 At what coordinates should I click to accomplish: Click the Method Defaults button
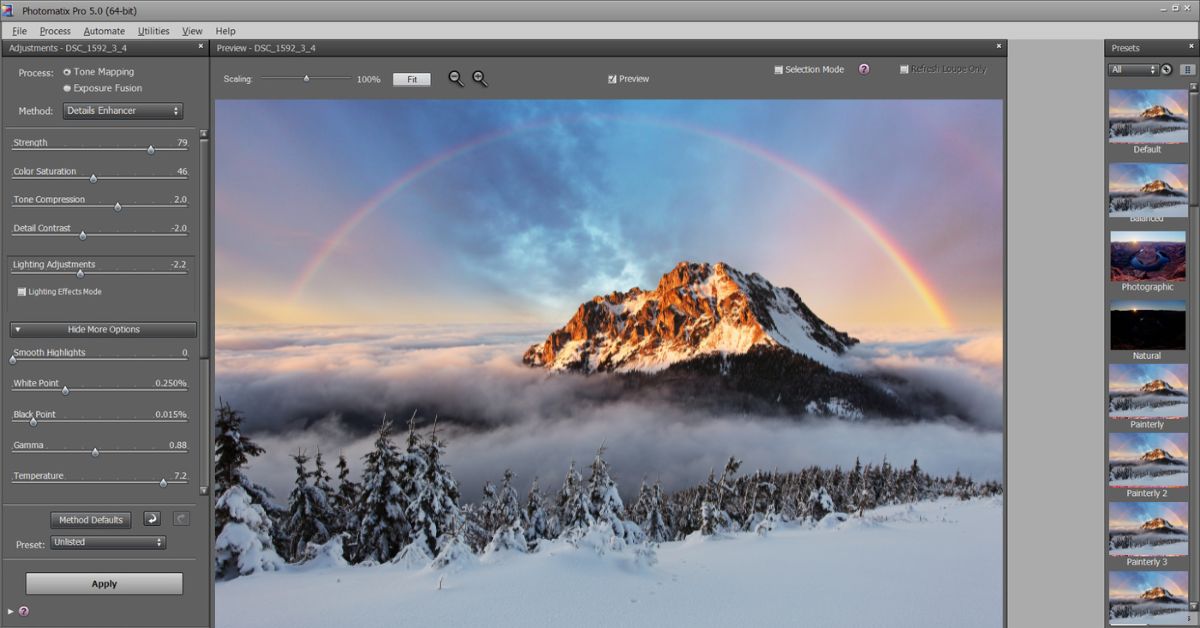pos(91,520)
